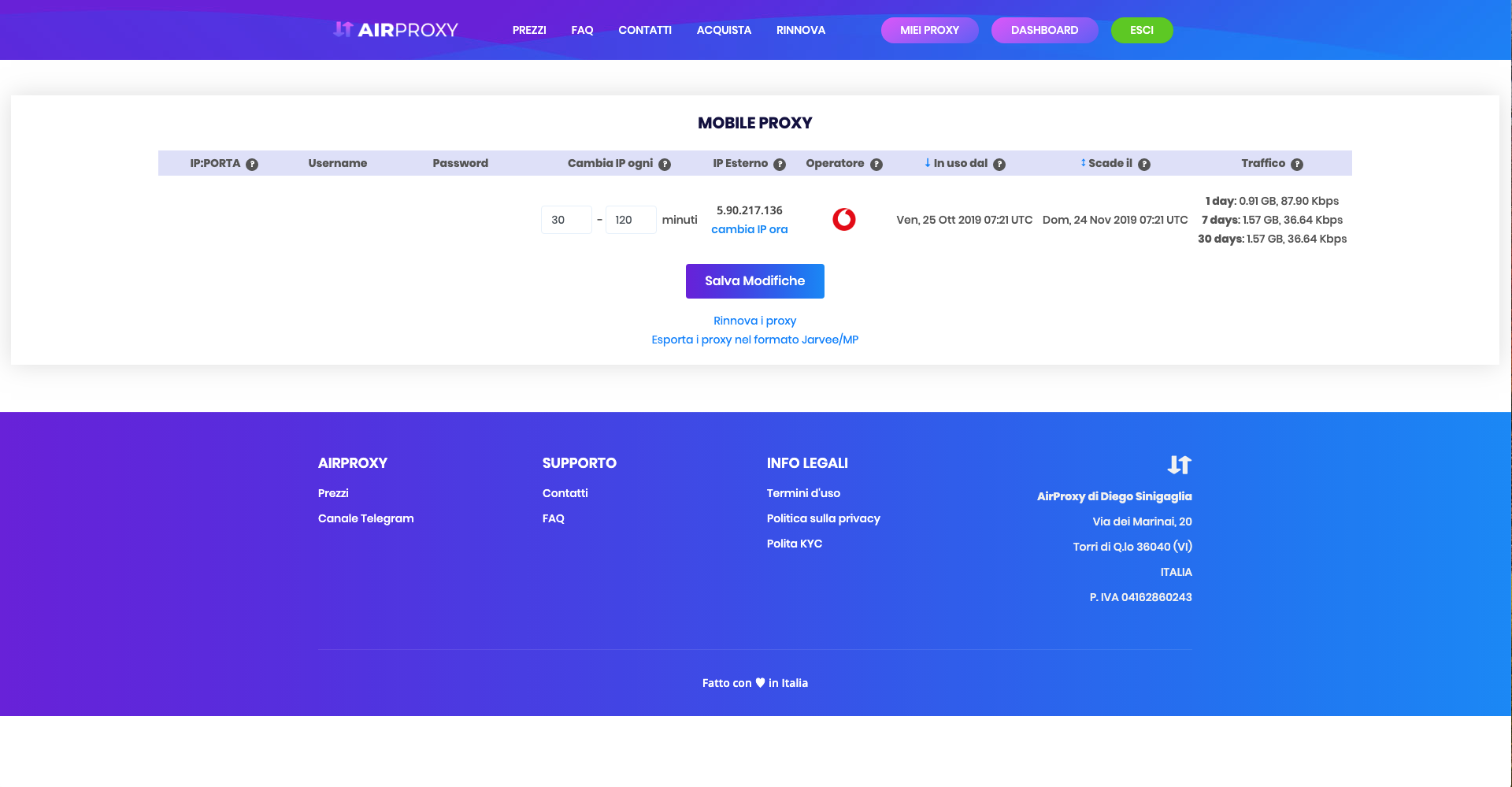Click the AirProxy logo in the header
The width and height of the screenshot is (1512, 787).
395,30
